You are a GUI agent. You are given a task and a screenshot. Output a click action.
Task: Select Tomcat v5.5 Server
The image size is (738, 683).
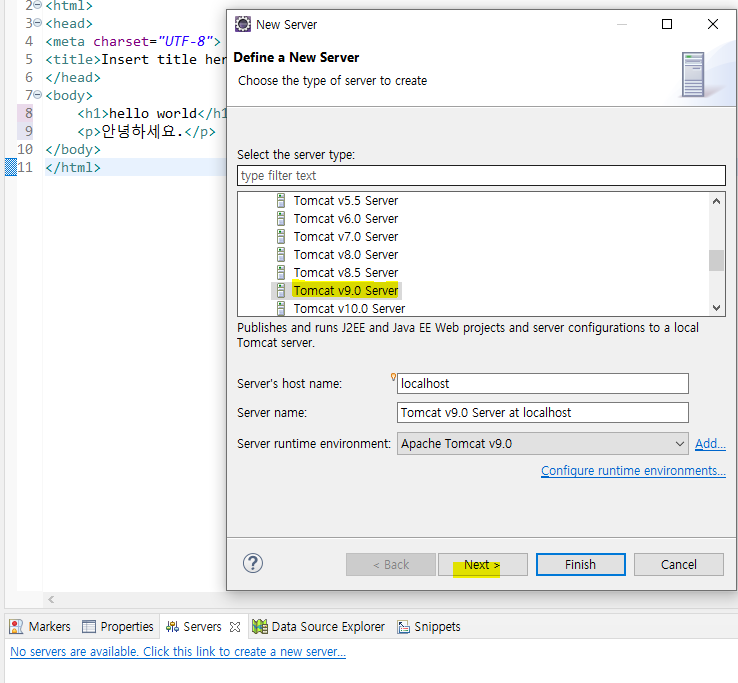click(x=345, y=201)
